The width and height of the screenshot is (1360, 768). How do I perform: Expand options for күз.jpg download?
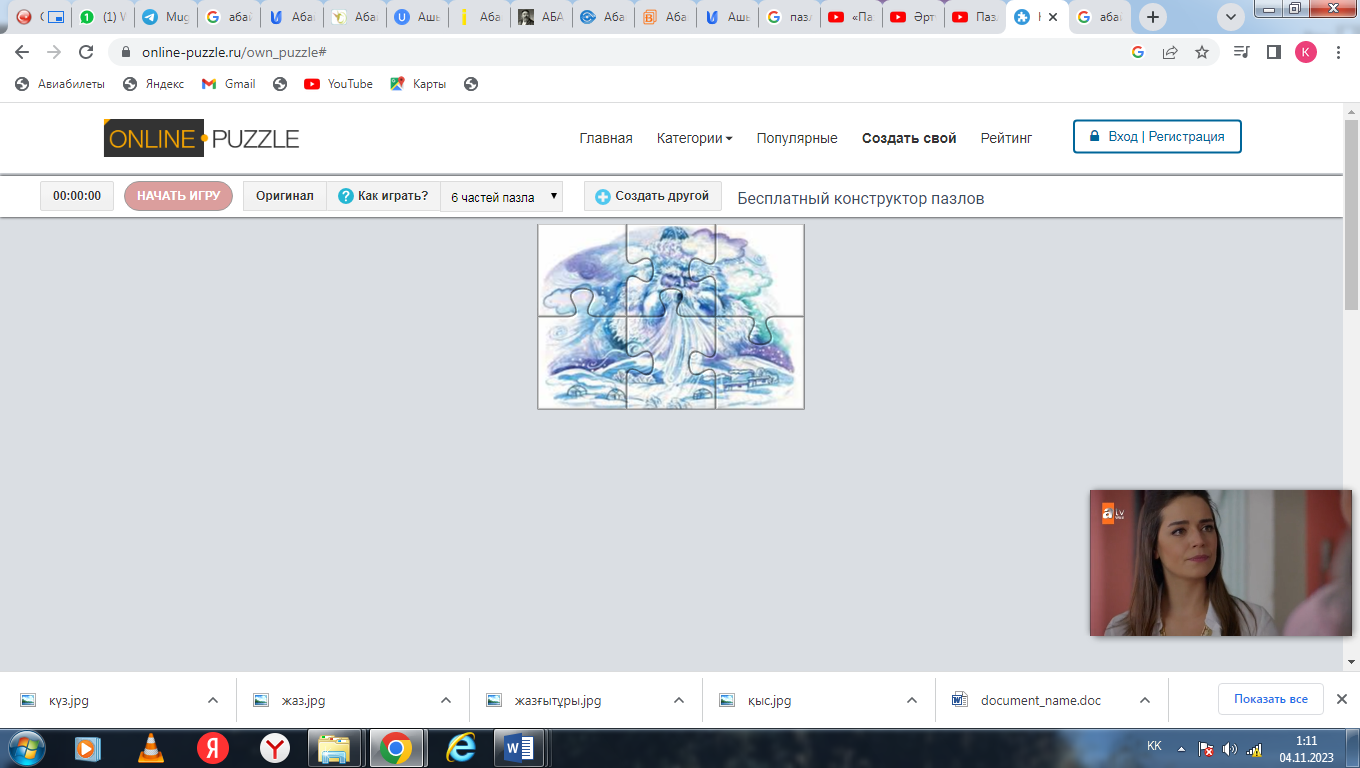click(x=212, y=700)
